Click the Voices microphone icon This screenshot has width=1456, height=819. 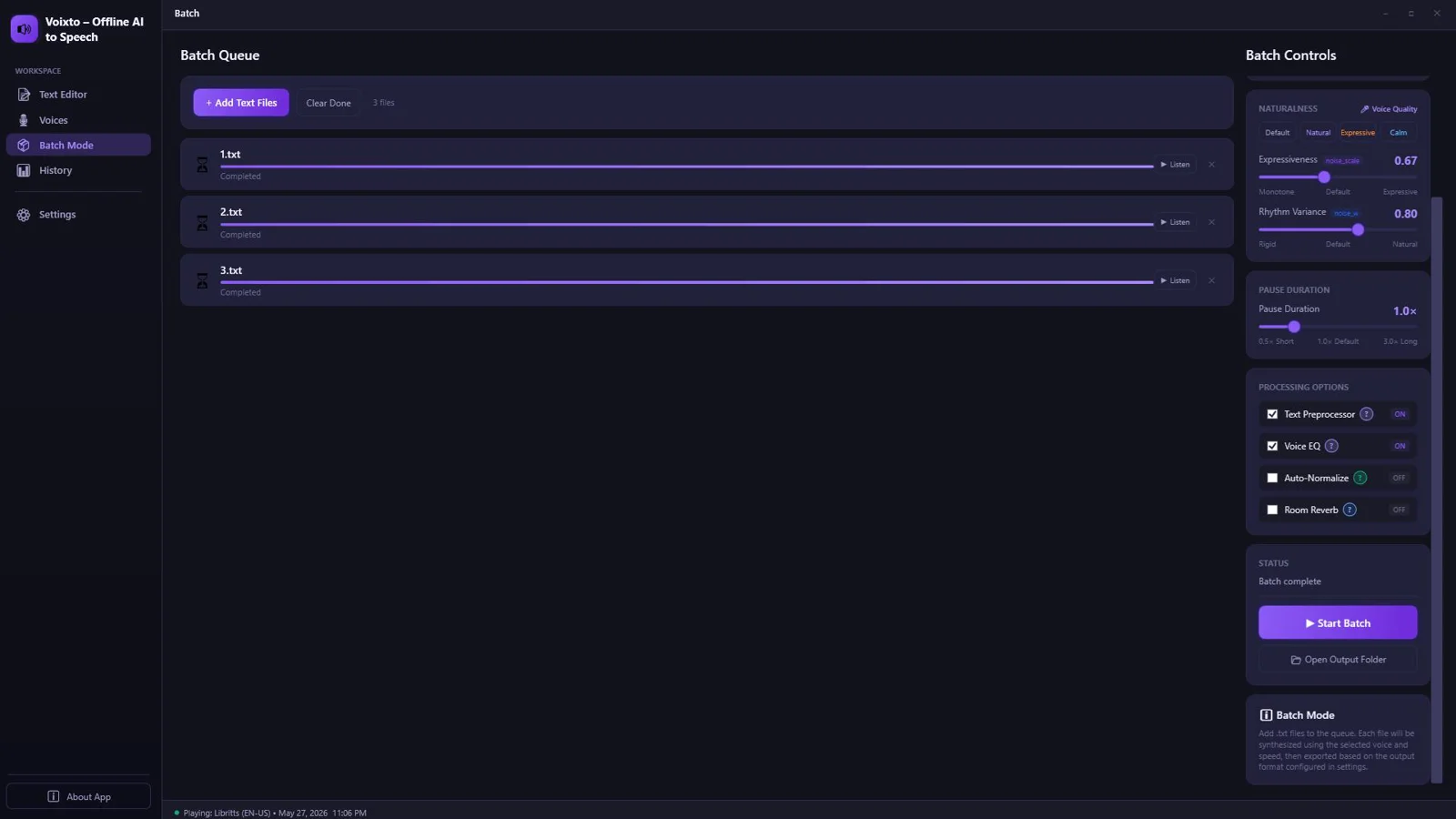pos(24,120)
